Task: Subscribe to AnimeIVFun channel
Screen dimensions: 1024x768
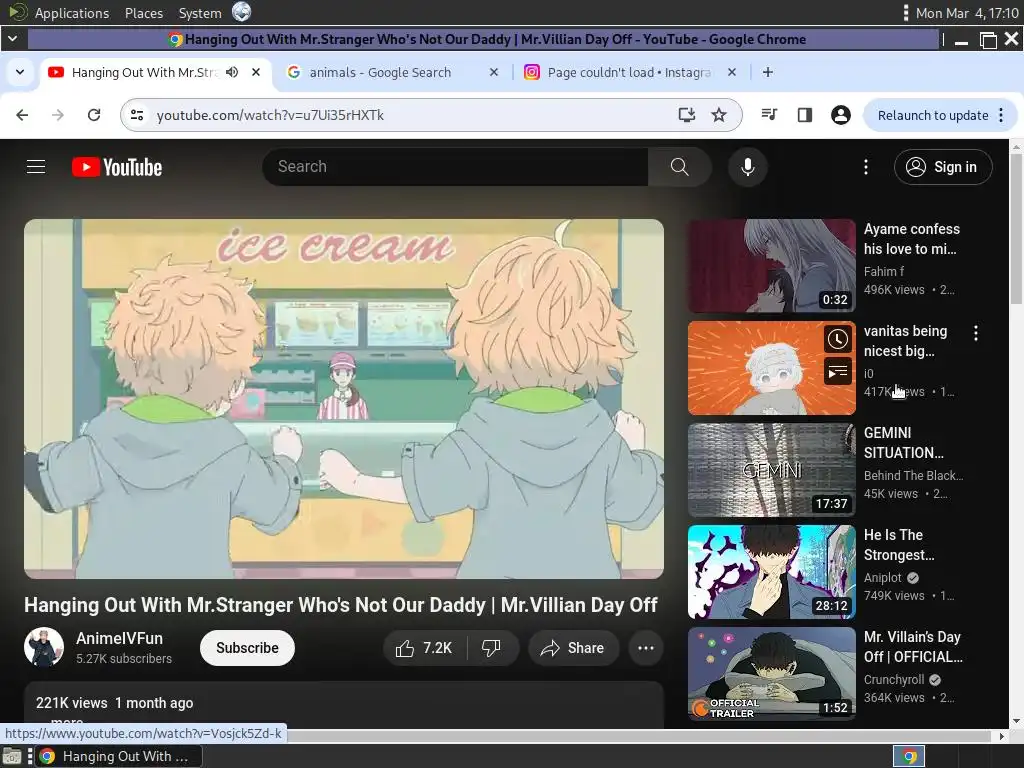Action: 248,648
